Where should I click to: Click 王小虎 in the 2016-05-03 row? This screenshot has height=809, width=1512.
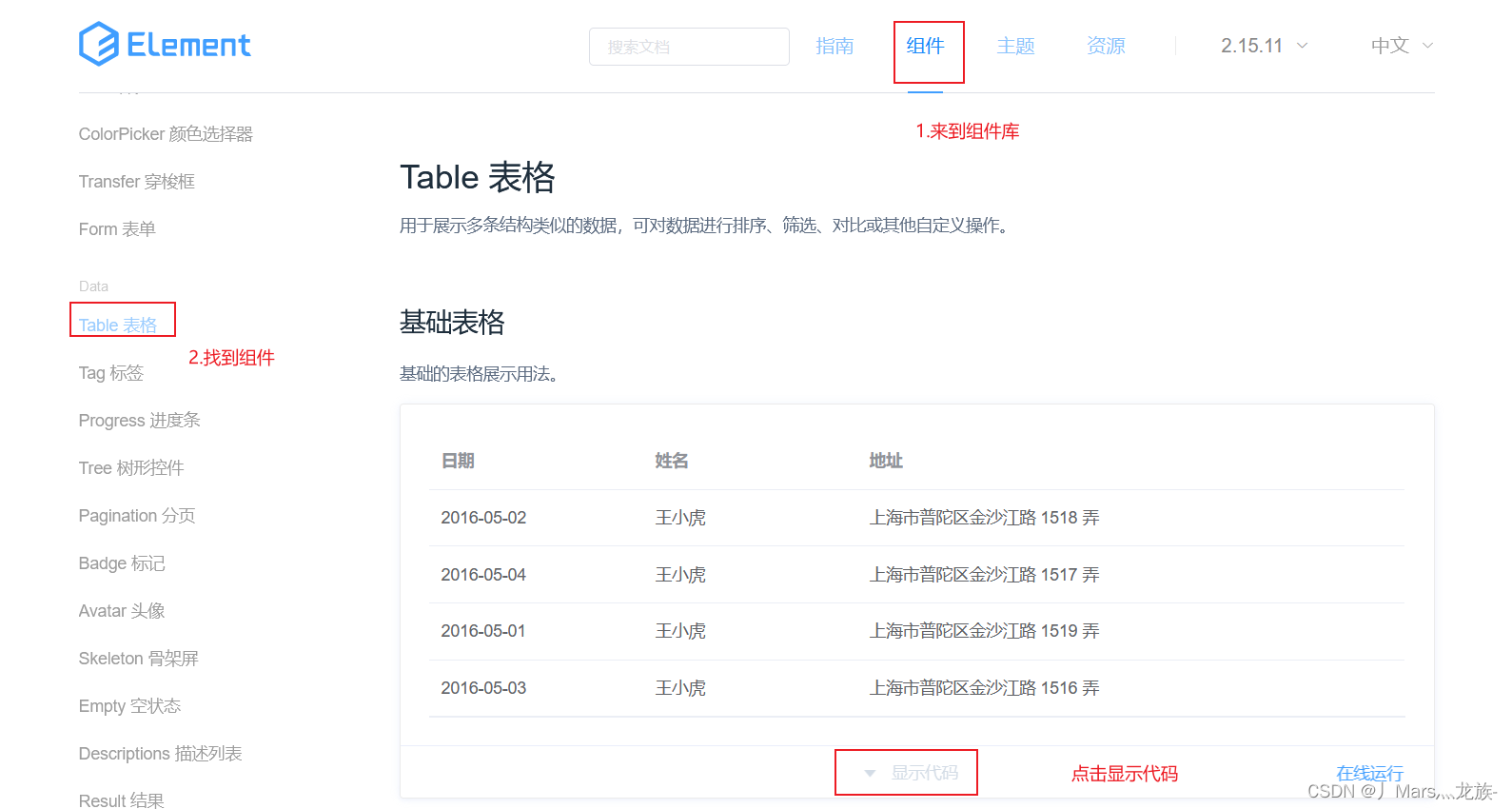click(x=680, y=688)
